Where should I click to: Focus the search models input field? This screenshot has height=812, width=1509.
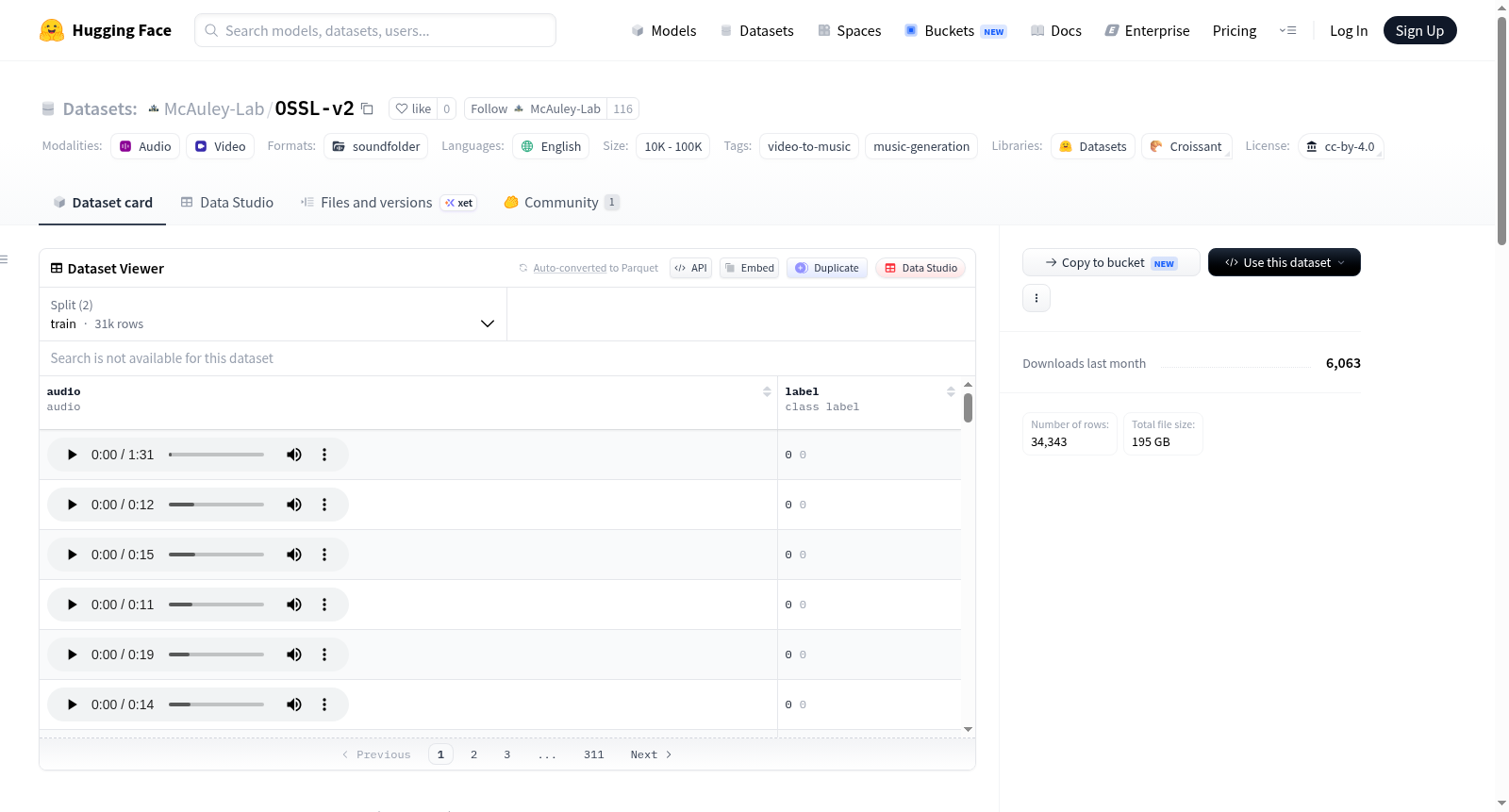[x=375, y=30]
